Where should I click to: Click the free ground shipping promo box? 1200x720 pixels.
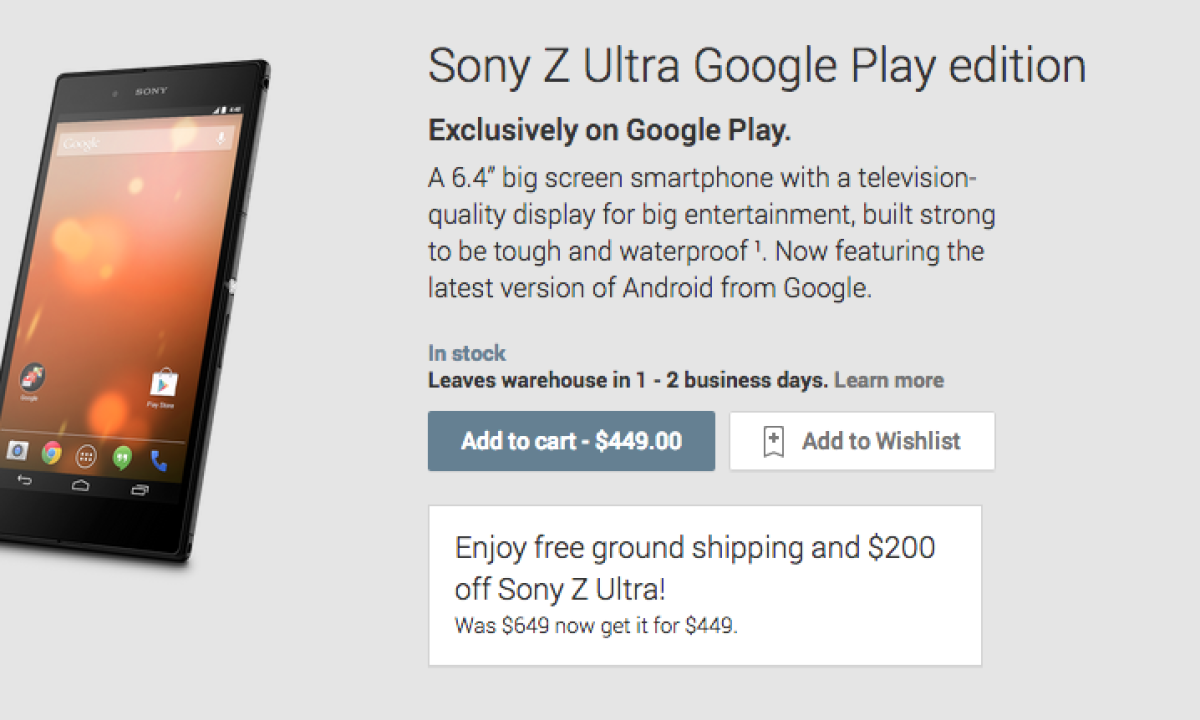705,585
